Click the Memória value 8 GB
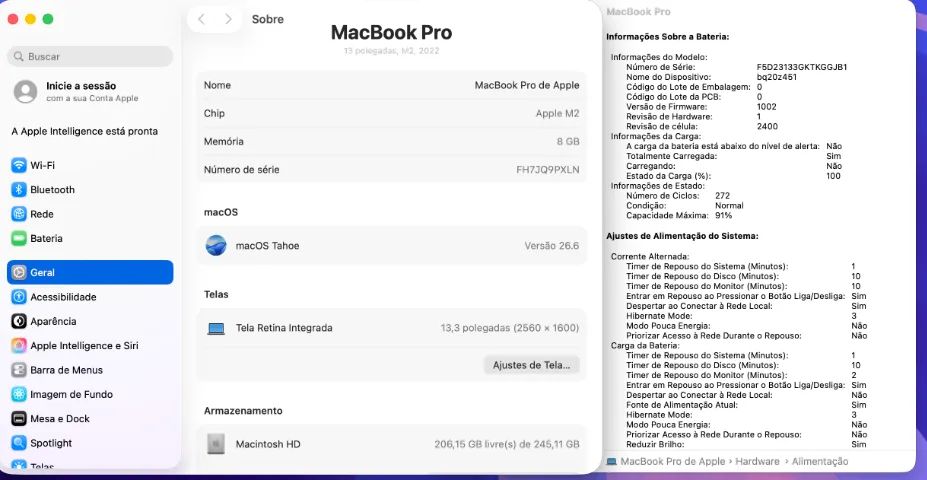Image resolution: width=927 pixels, height=480 pixels. tap(568, 142)
